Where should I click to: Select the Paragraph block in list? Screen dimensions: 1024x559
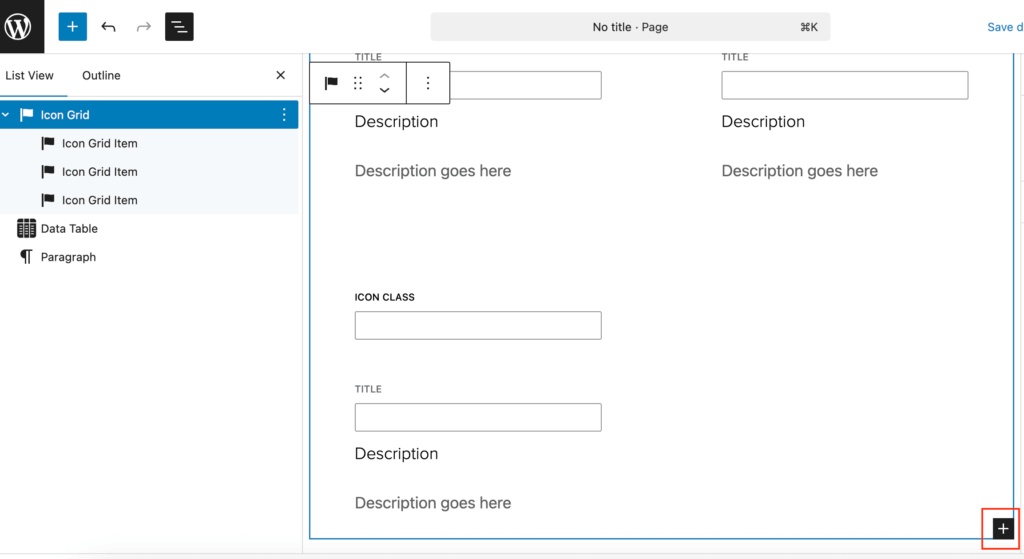pyautogui.click(x=68, y=257)
